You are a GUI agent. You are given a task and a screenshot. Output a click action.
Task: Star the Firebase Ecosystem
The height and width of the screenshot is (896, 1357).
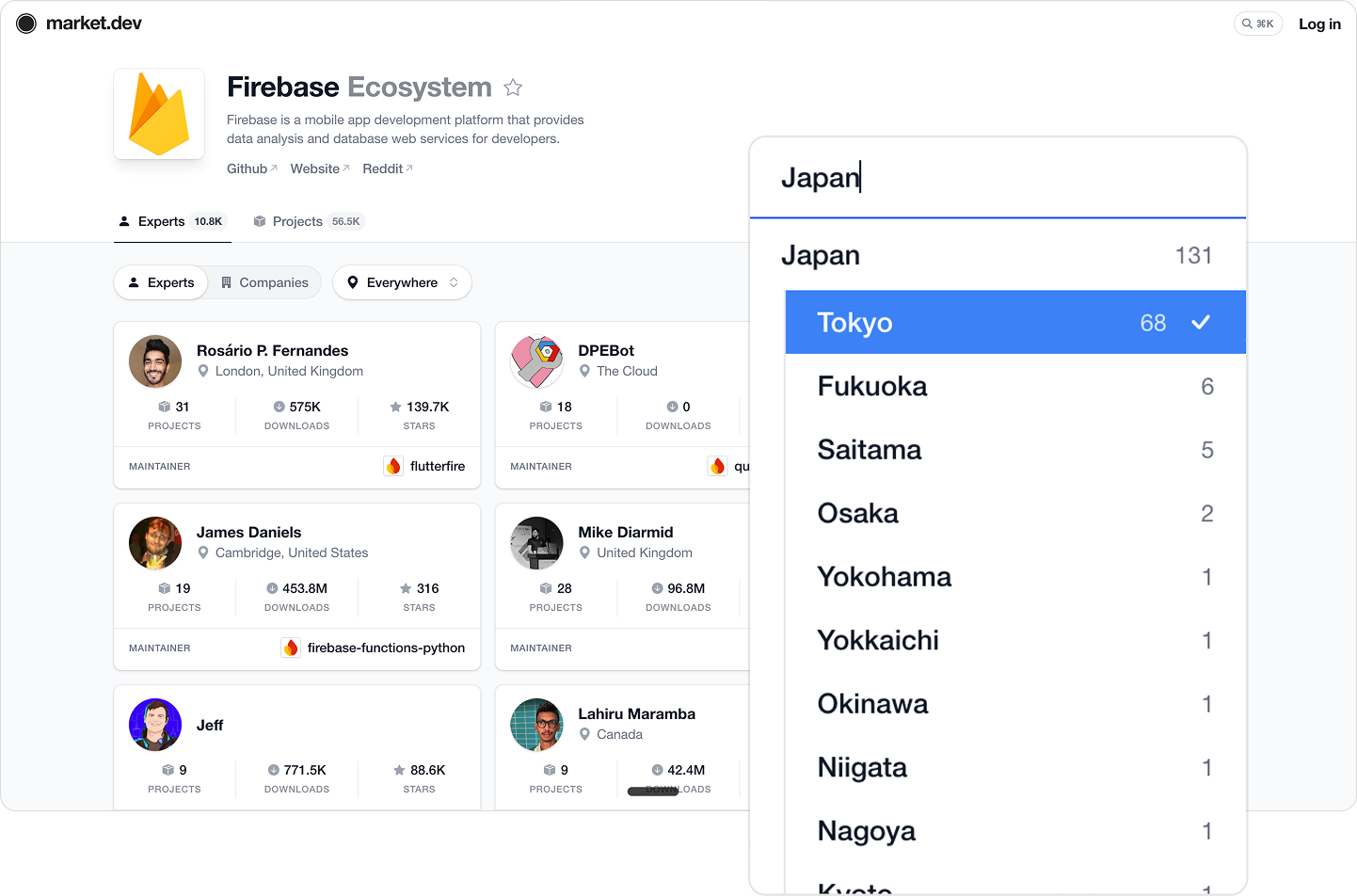[513, 88]
